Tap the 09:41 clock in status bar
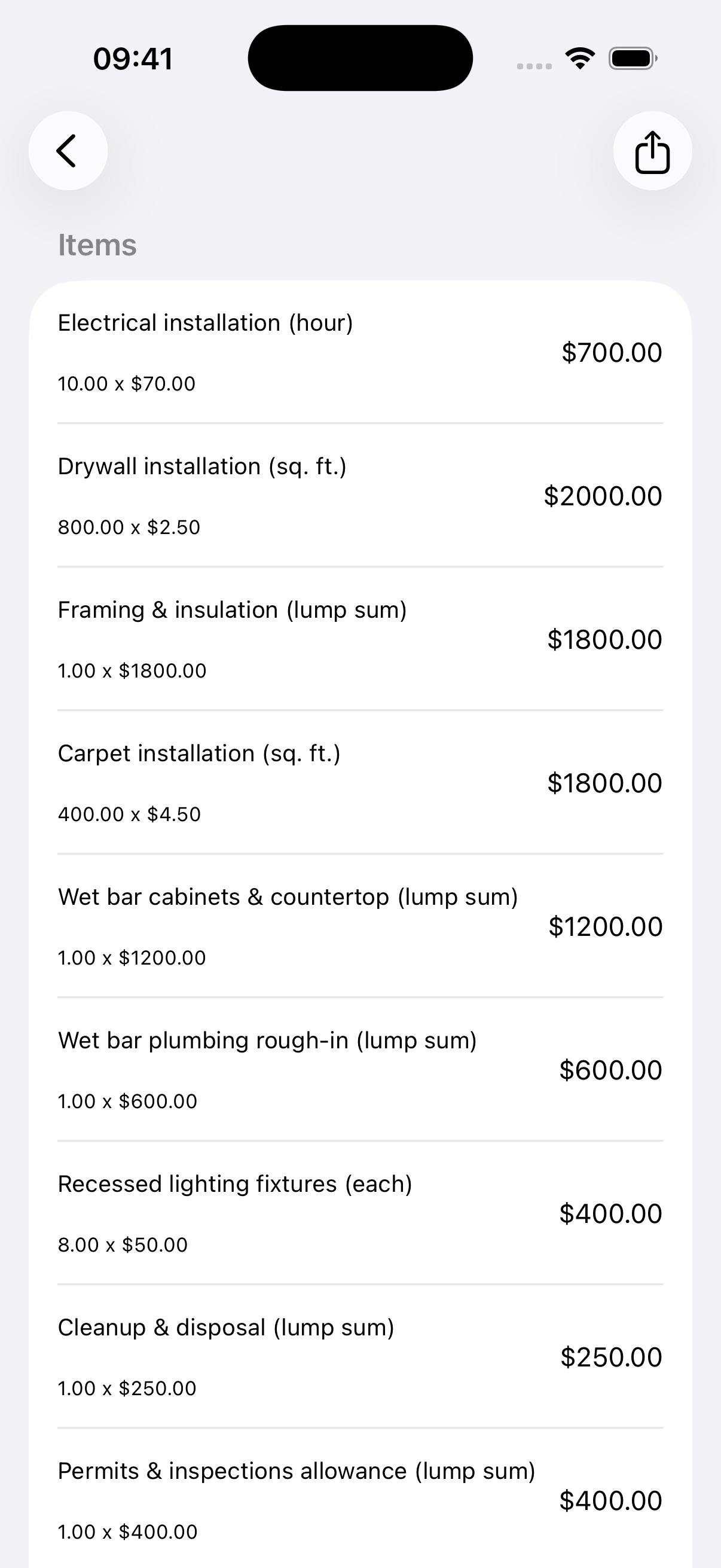The height and width of the screenshot is (1568, 721). tap(133, 59)
